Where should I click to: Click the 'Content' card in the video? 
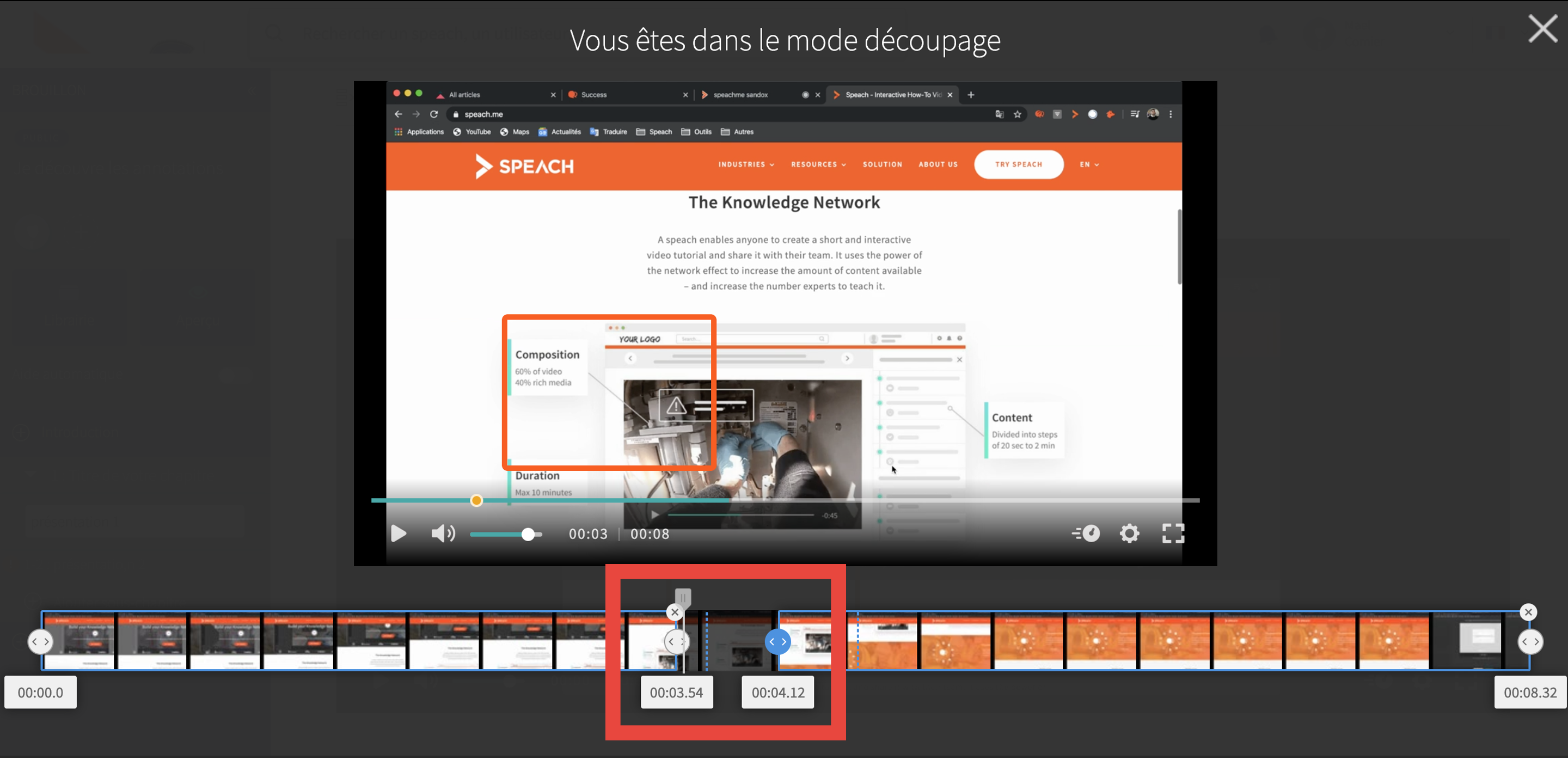(x=1025, y=431)
